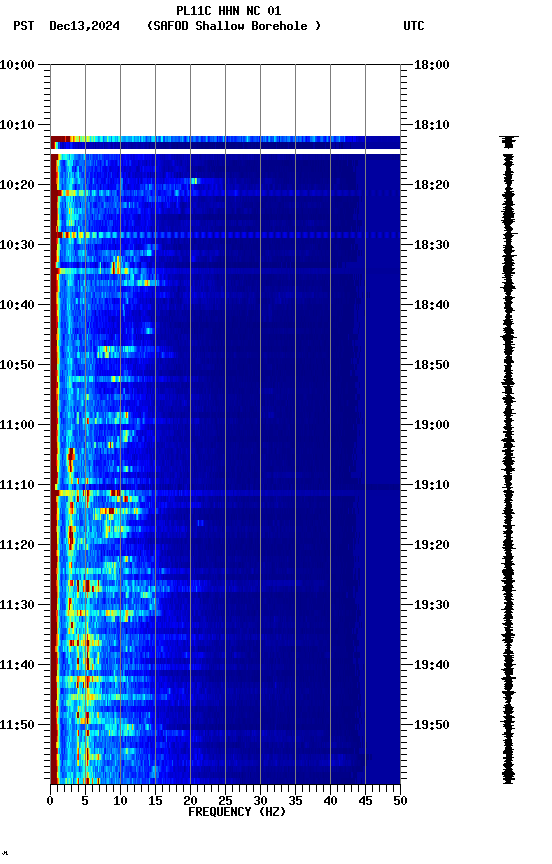Screen dimensions: 552x864
Task: Click the seismogram waveform trace beside the spectrogram
Action: tap(508, 460)
